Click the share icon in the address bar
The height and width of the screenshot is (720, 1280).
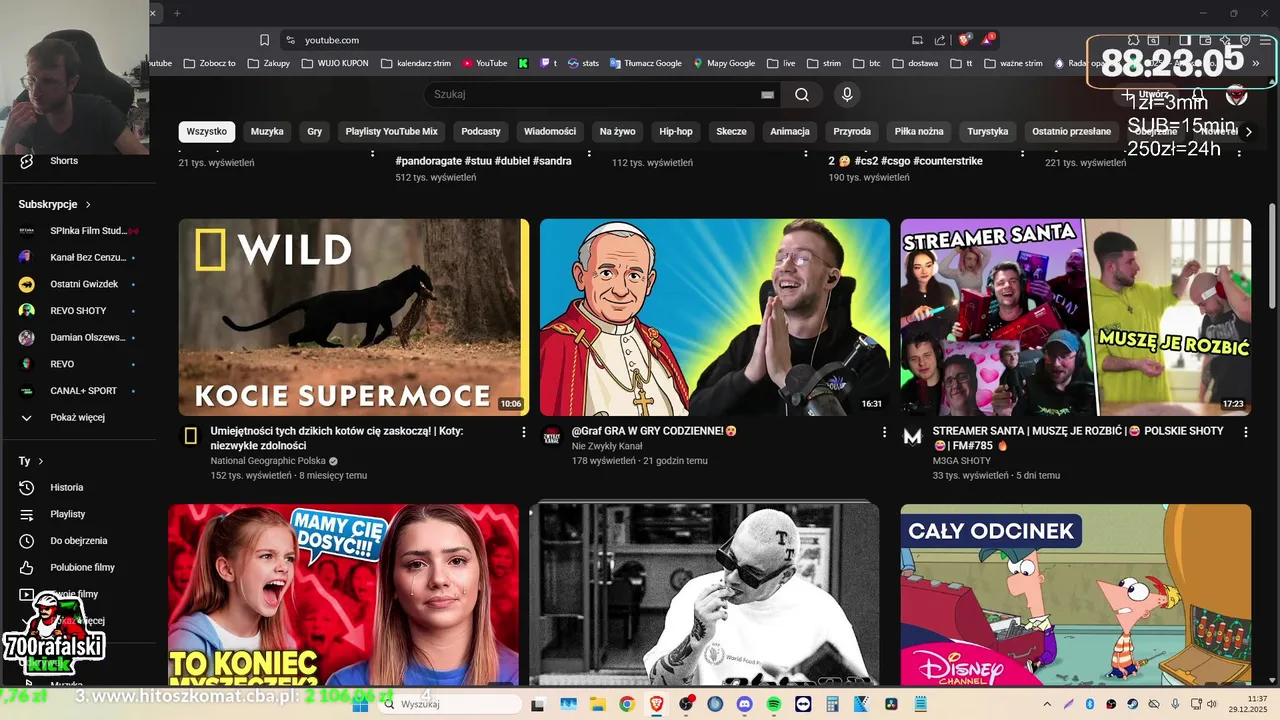tap(940, 40)
